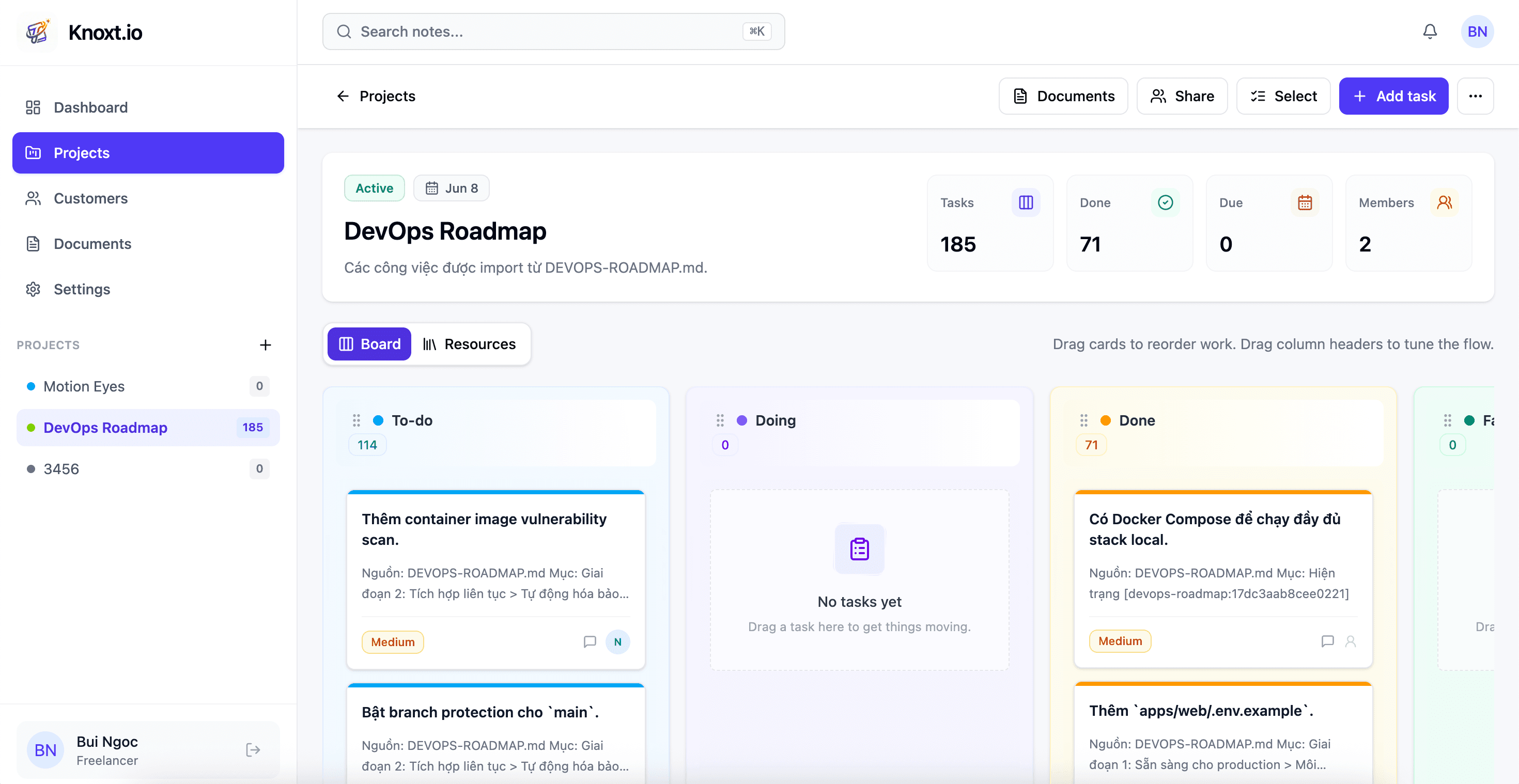
Task: Open Projects in the sidebar
Action: pos(148,153)
